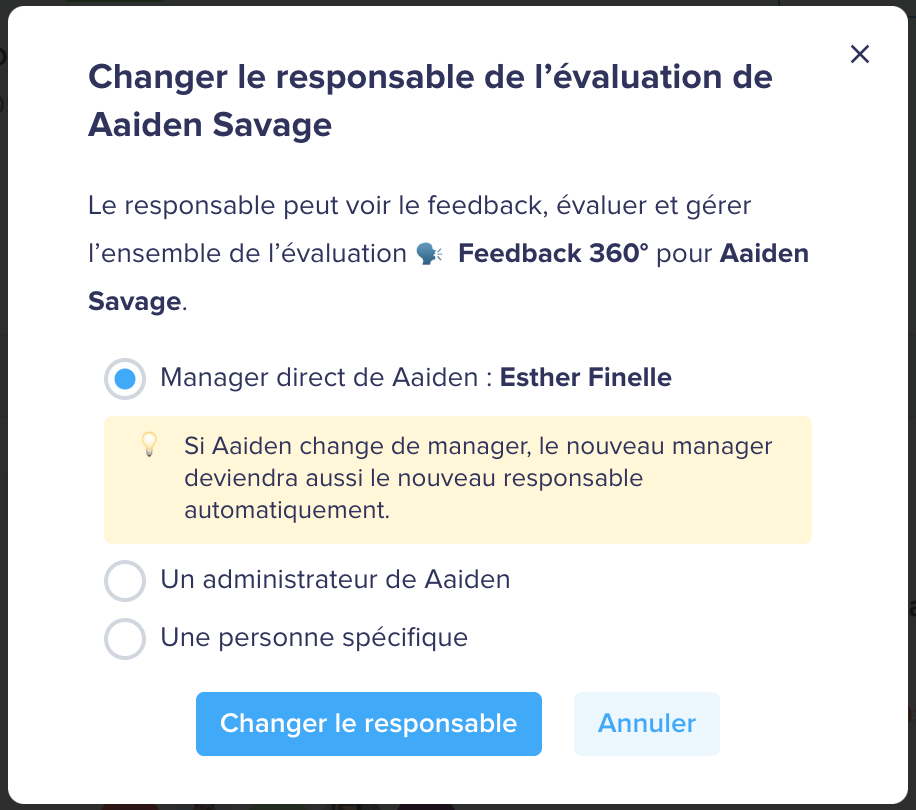Click the sentence Le responsable peut voir le feedback
Viewport: 916px width, 810px height.
click(318, 206)
